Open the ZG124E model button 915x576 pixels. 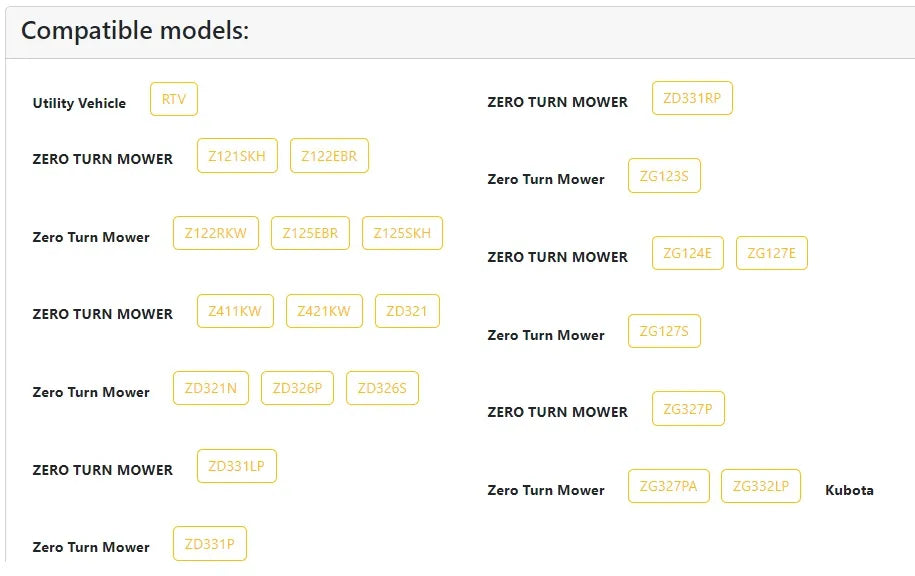[x=687, y=253]
